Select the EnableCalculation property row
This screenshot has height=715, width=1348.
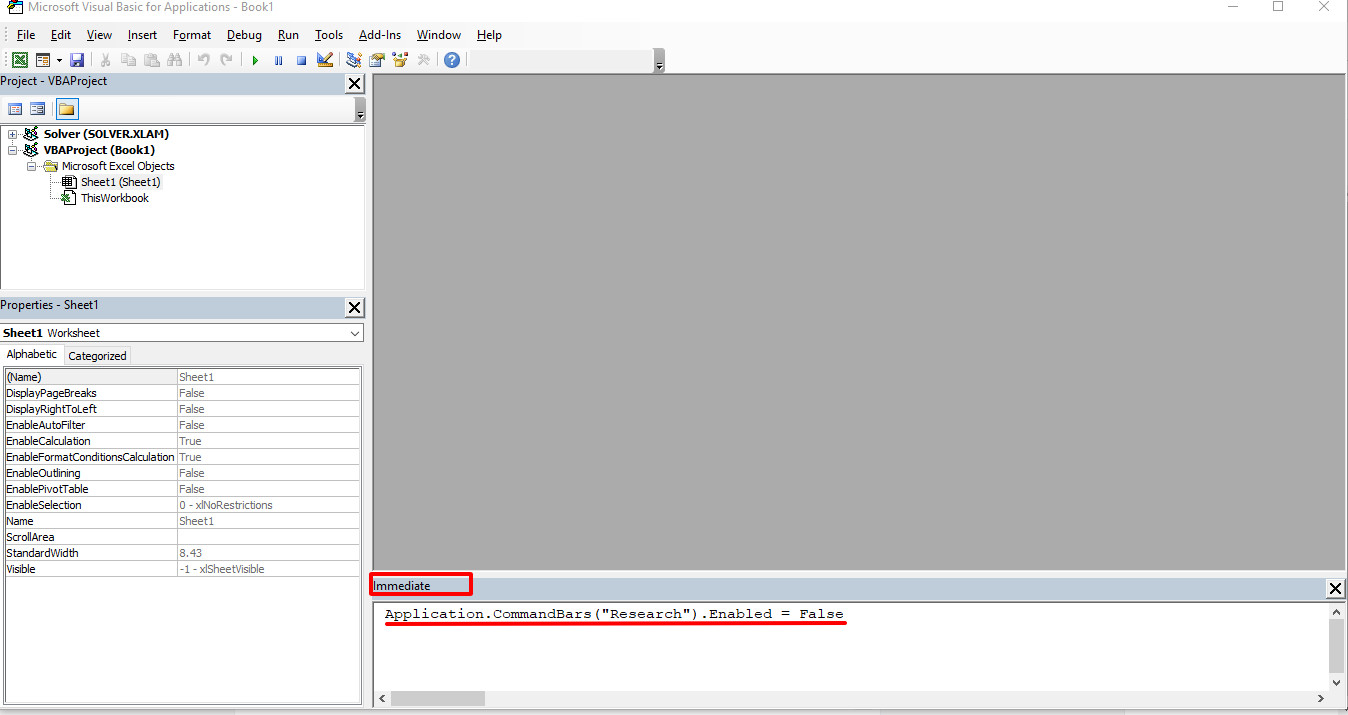[182, 441]
